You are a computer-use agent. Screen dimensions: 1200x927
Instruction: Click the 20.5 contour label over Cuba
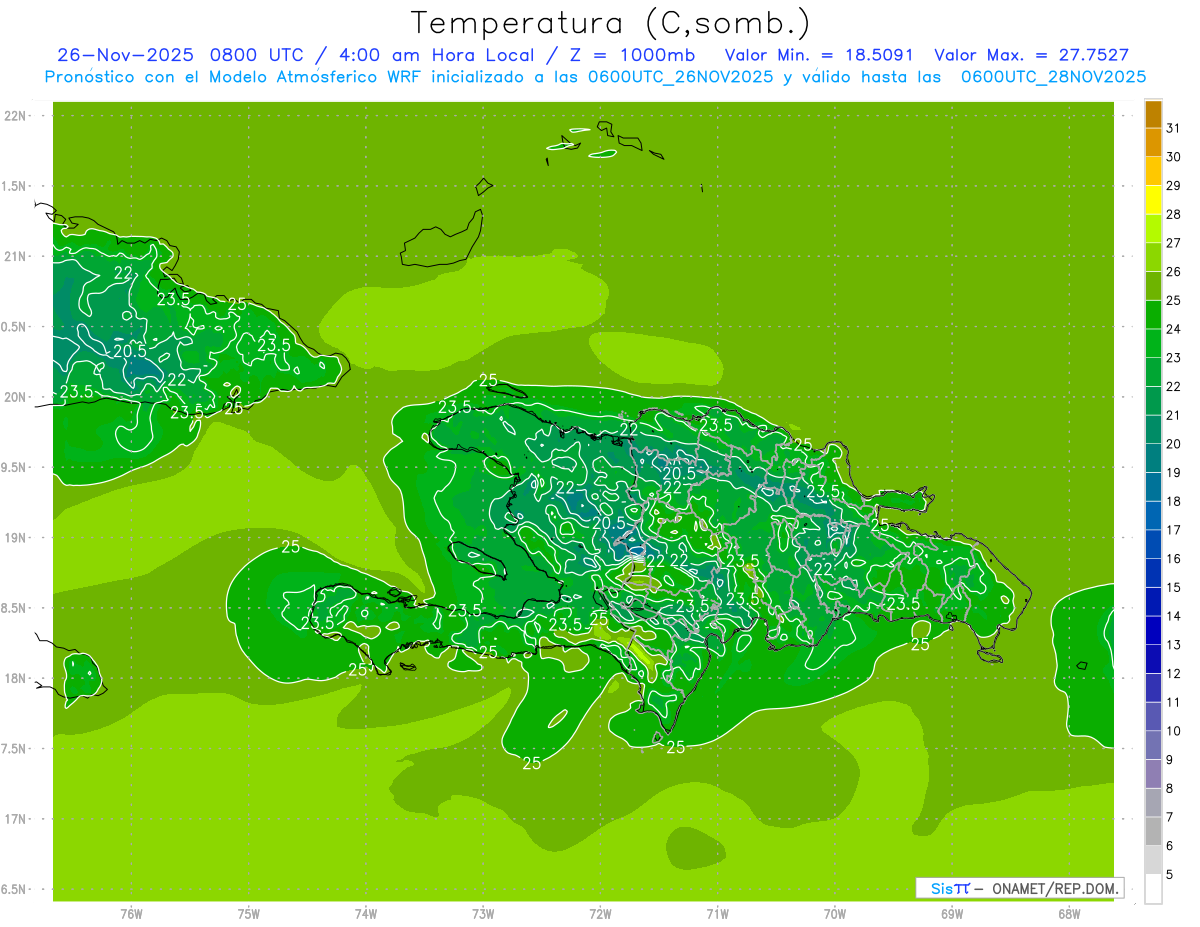pos(130,351)
